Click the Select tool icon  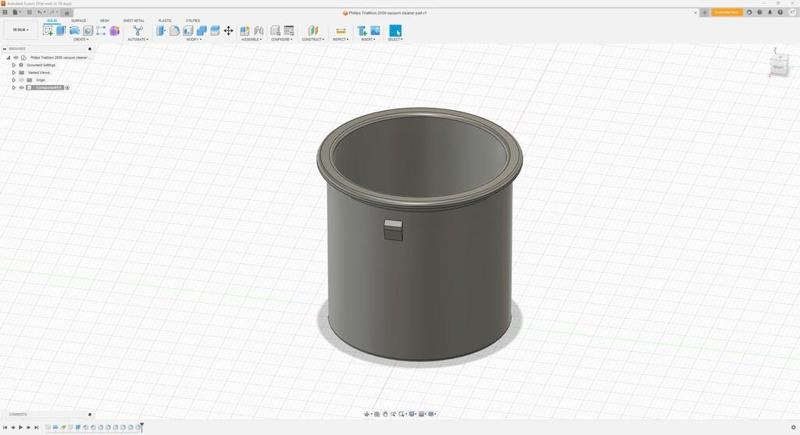pyautogui.click(x=395, y=31)
